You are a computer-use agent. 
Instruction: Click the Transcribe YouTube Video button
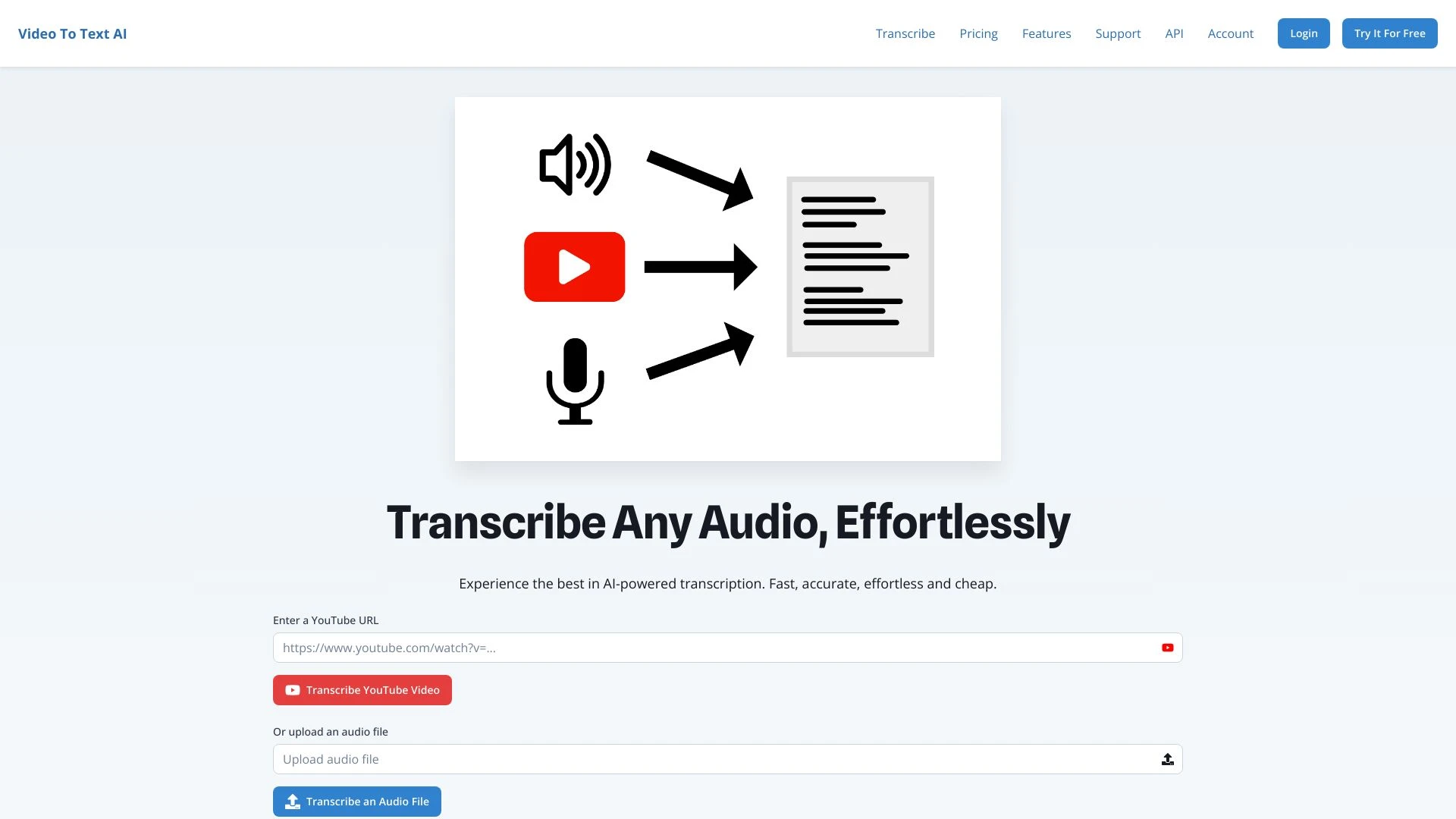(362, 690)
